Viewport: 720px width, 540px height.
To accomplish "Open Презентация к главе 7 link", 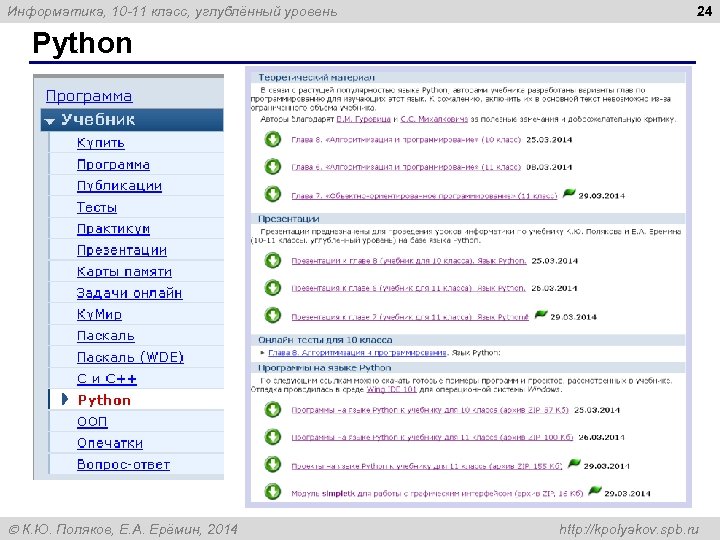I will point(410,317).
